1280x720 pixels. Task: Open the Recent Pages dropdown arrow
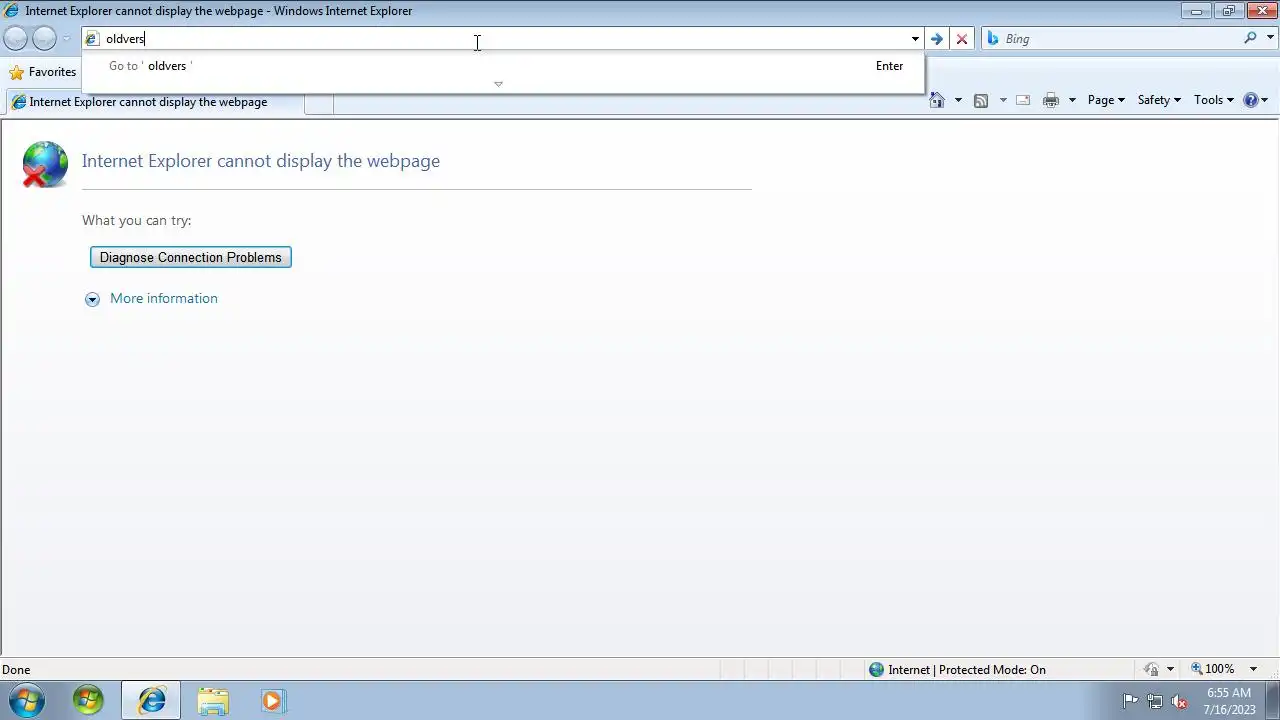click(67, 39)
